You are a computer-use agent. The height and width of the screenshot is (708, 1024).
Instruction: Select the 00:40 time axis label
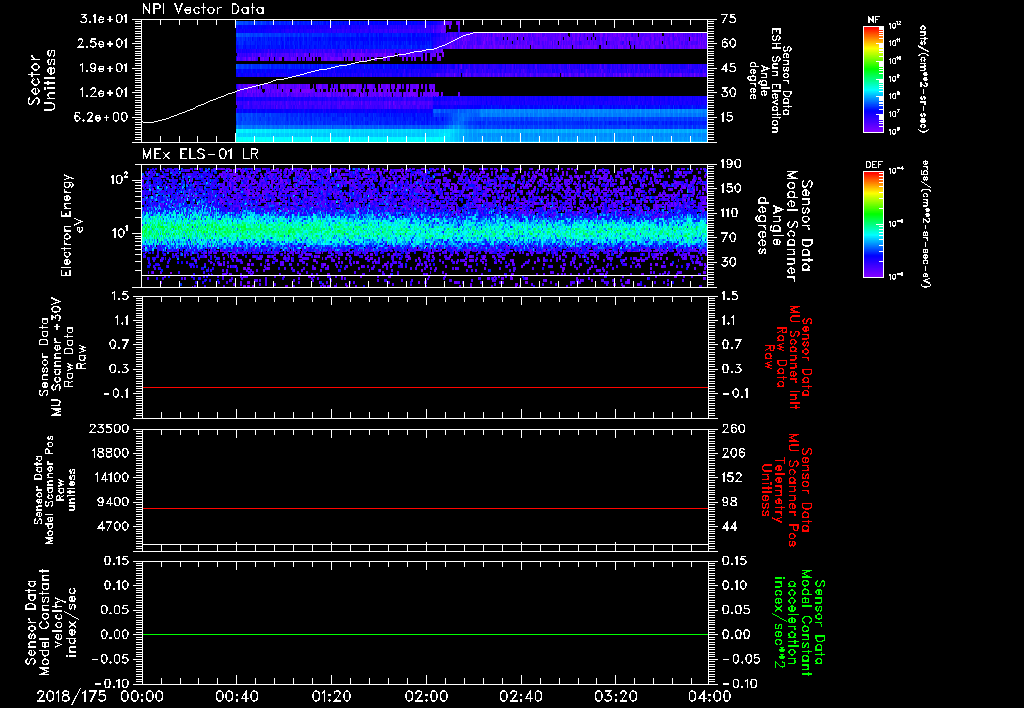(236, 695)
